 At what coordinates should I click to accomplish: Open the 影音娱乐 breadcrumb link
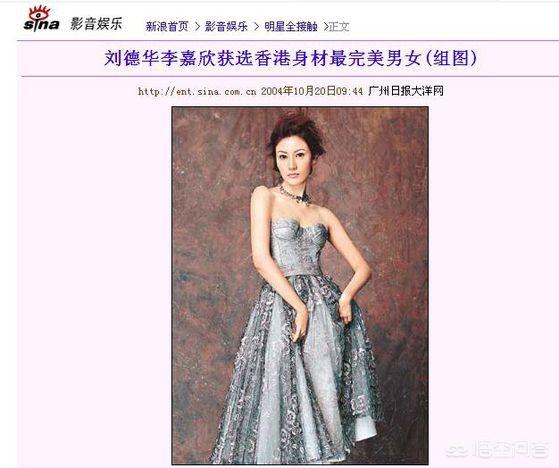(226, 26)
